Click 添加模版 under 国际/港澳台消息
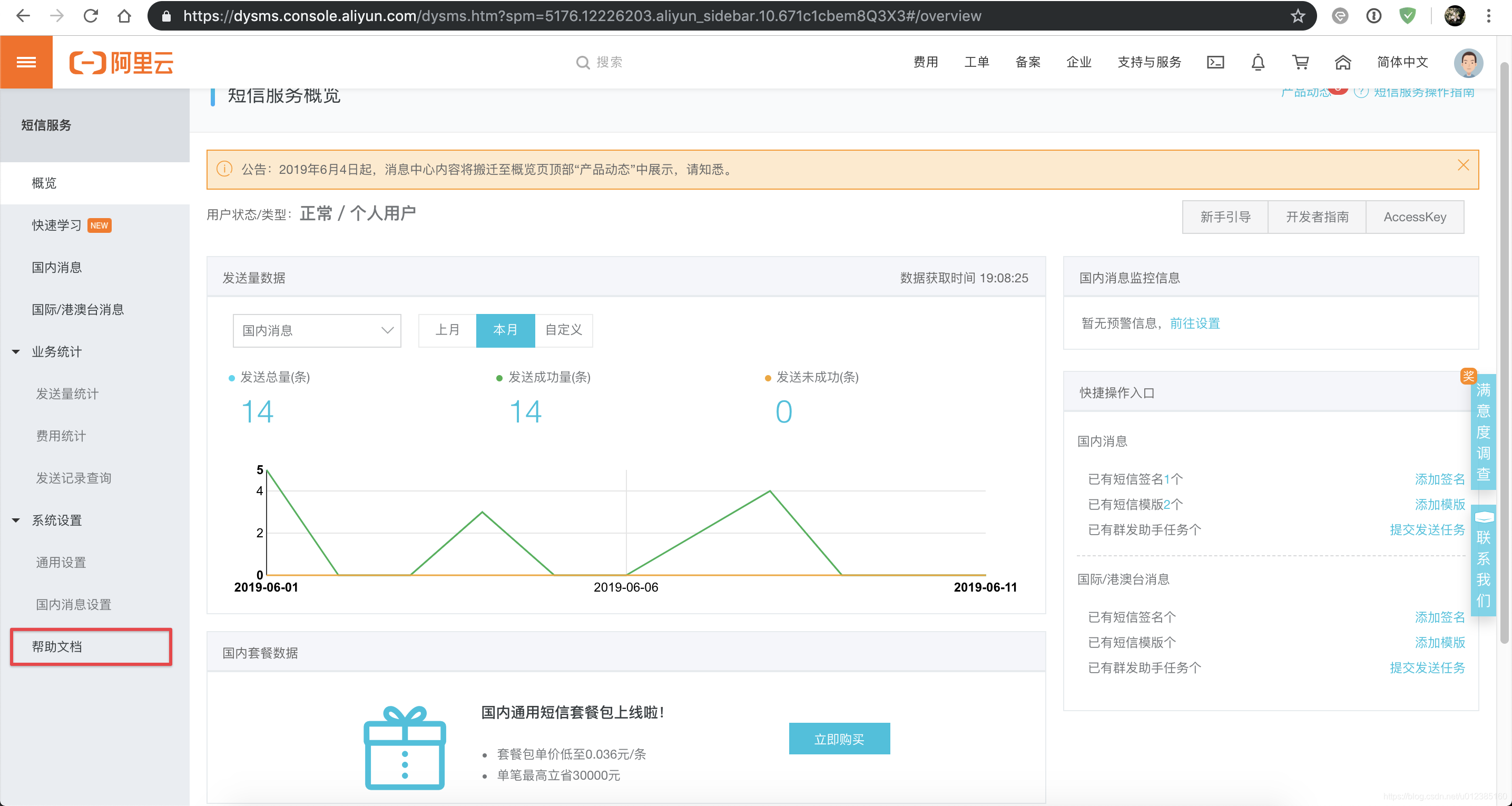The width and height of the screenshot is (1512, 806). coord(1440,643)
